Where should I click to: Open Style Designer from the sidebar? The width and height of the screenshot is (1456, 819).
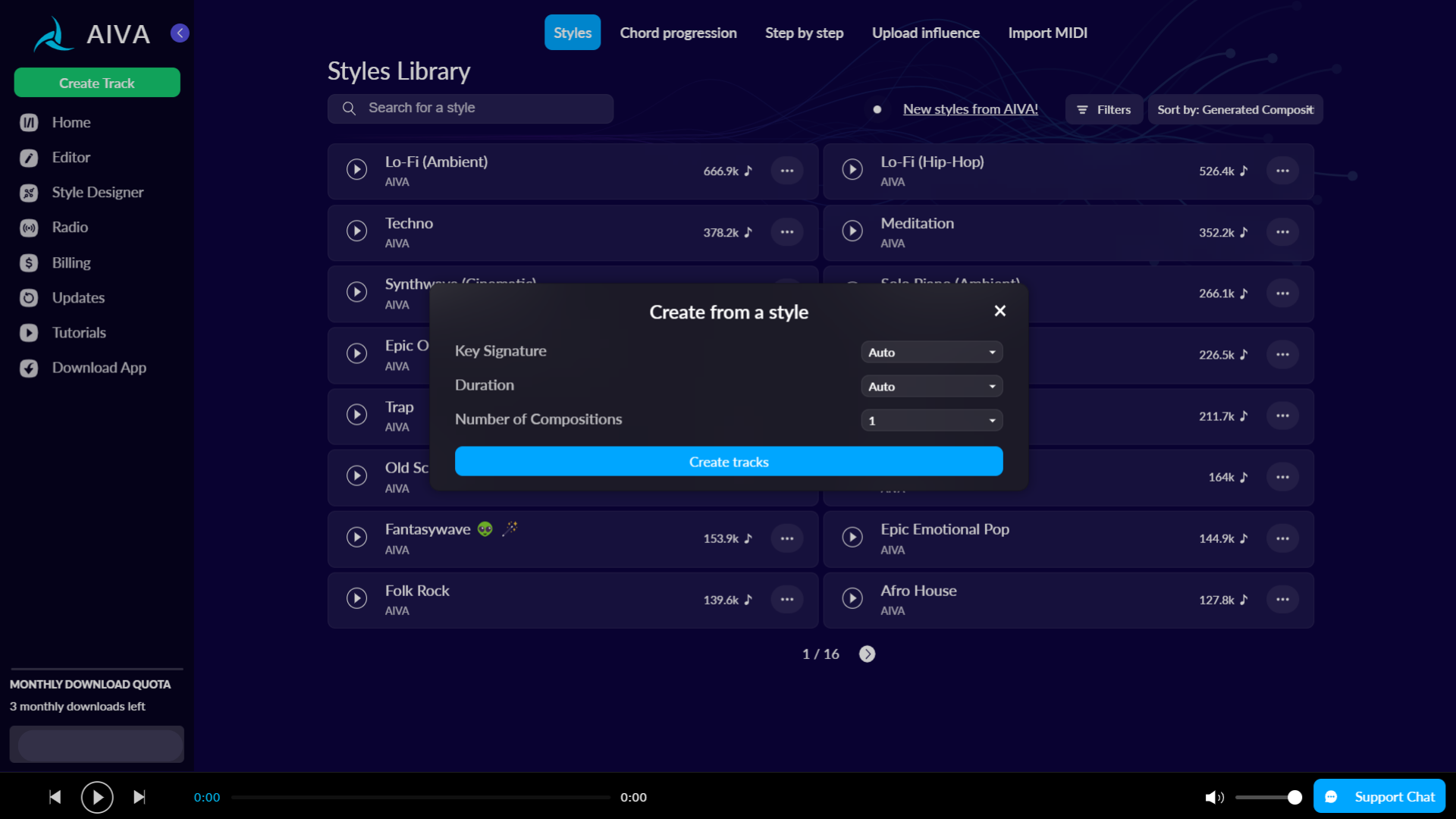(97, 193)
